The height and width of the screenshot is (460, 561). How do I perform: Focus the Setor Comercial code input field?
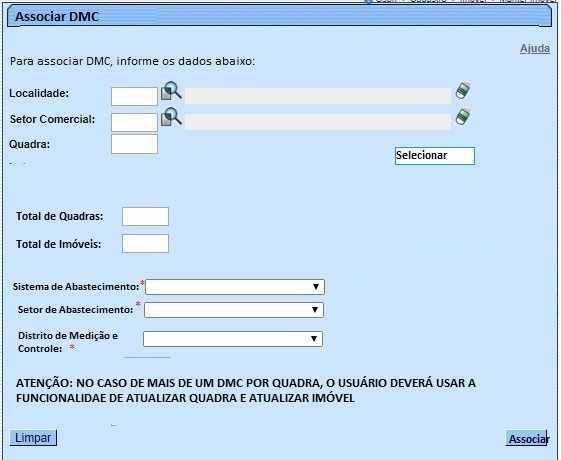134,122
